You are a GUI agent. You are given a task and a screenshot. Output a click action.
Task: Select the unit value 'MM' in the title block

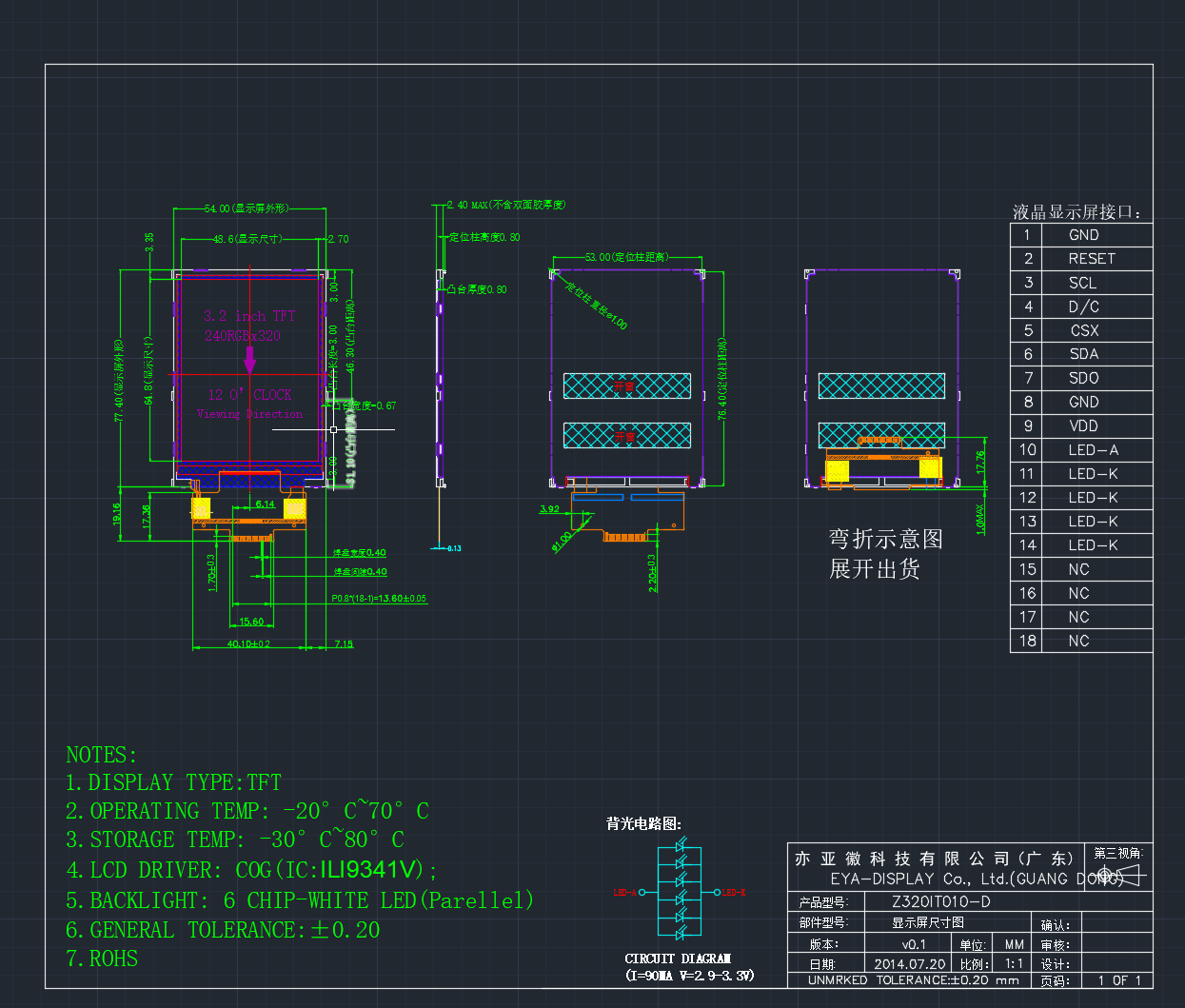[x=1015, y=944]
